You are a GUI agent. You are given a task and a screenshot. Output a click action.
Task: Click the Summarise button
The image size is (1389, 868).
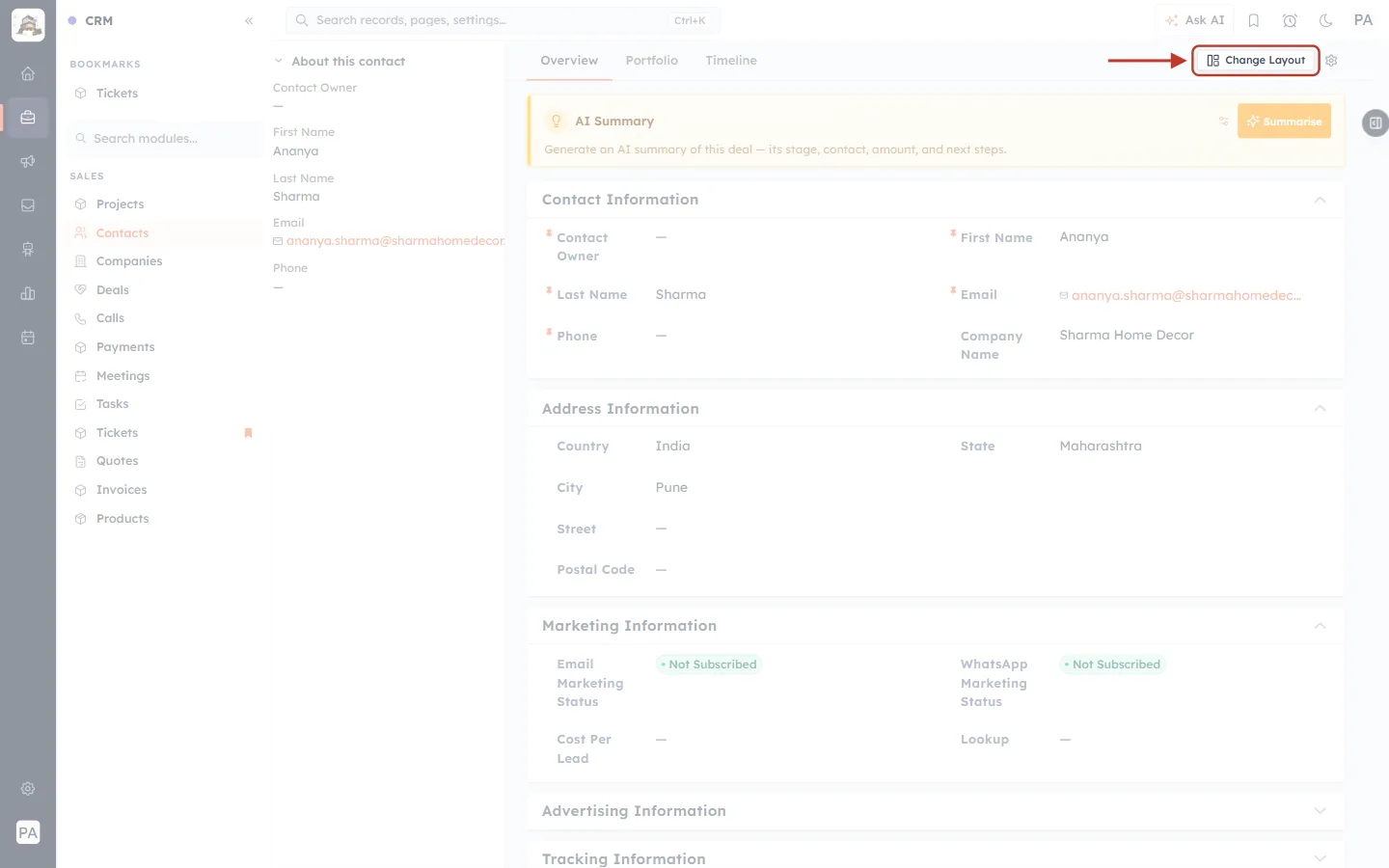tap(1284, 122)
